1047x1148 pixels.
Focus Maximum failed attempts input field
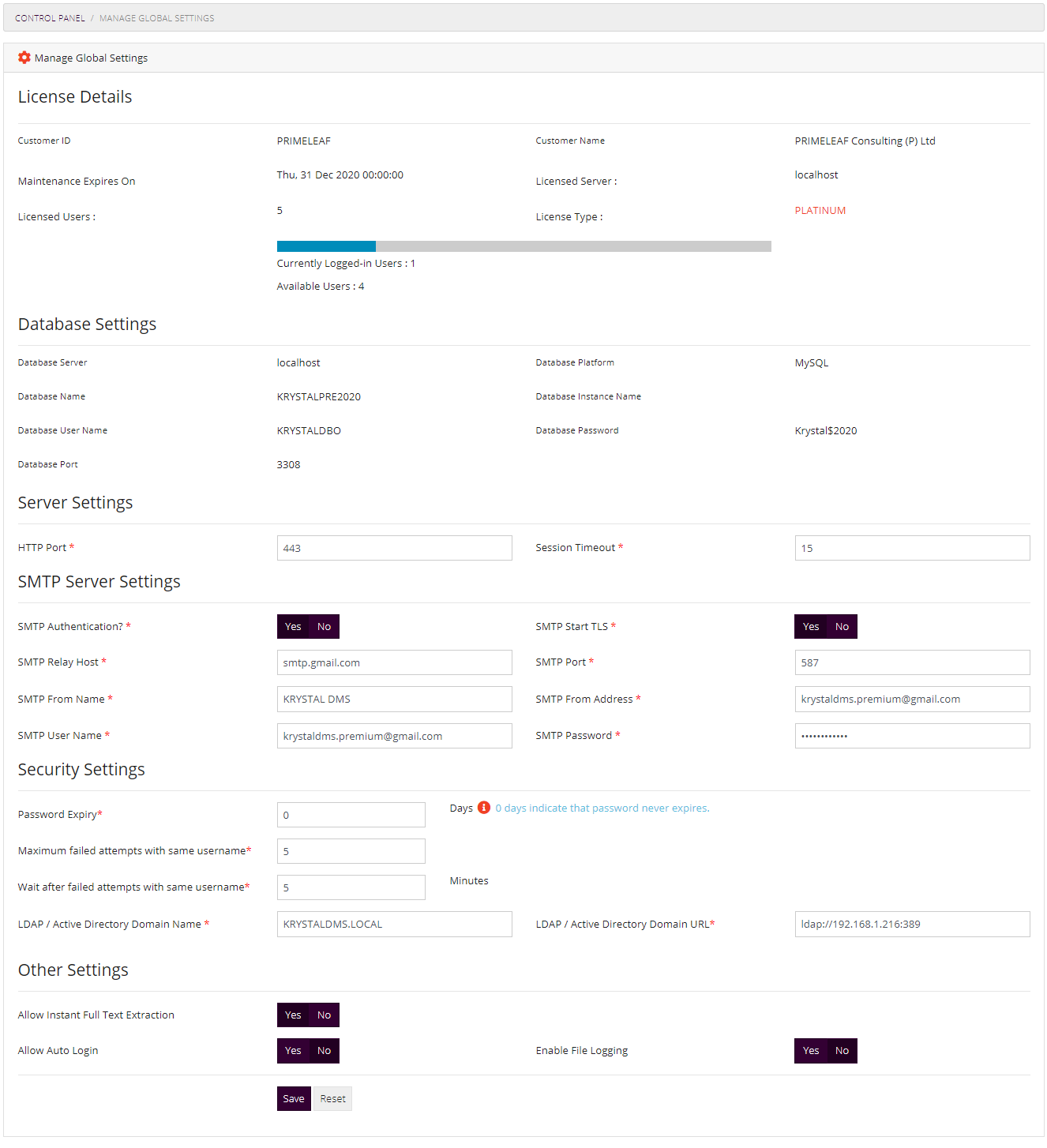click(351, 851)
